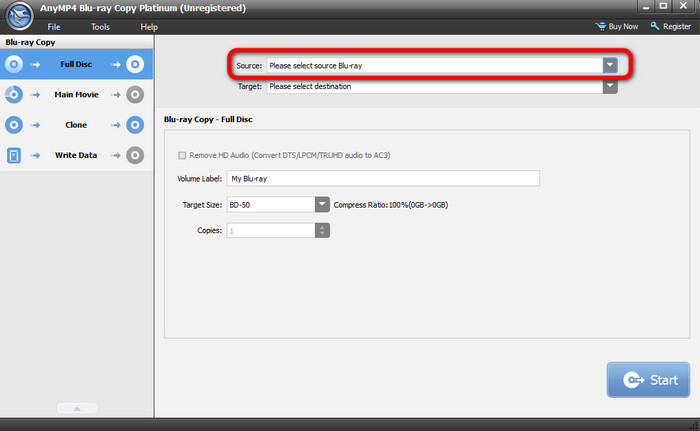Close the AnyMP4 window
This screenshot has width=700, height=431.
click(683, 6)
